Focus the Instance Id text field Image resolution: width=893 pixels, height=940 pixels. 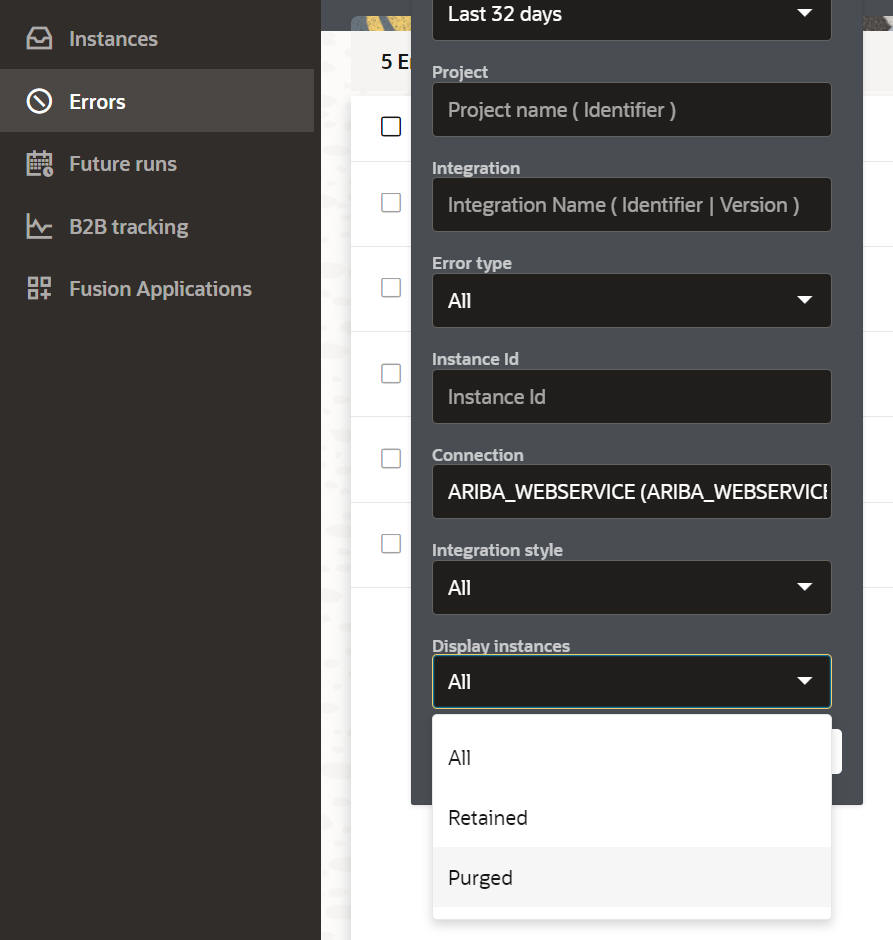[631, 397]
